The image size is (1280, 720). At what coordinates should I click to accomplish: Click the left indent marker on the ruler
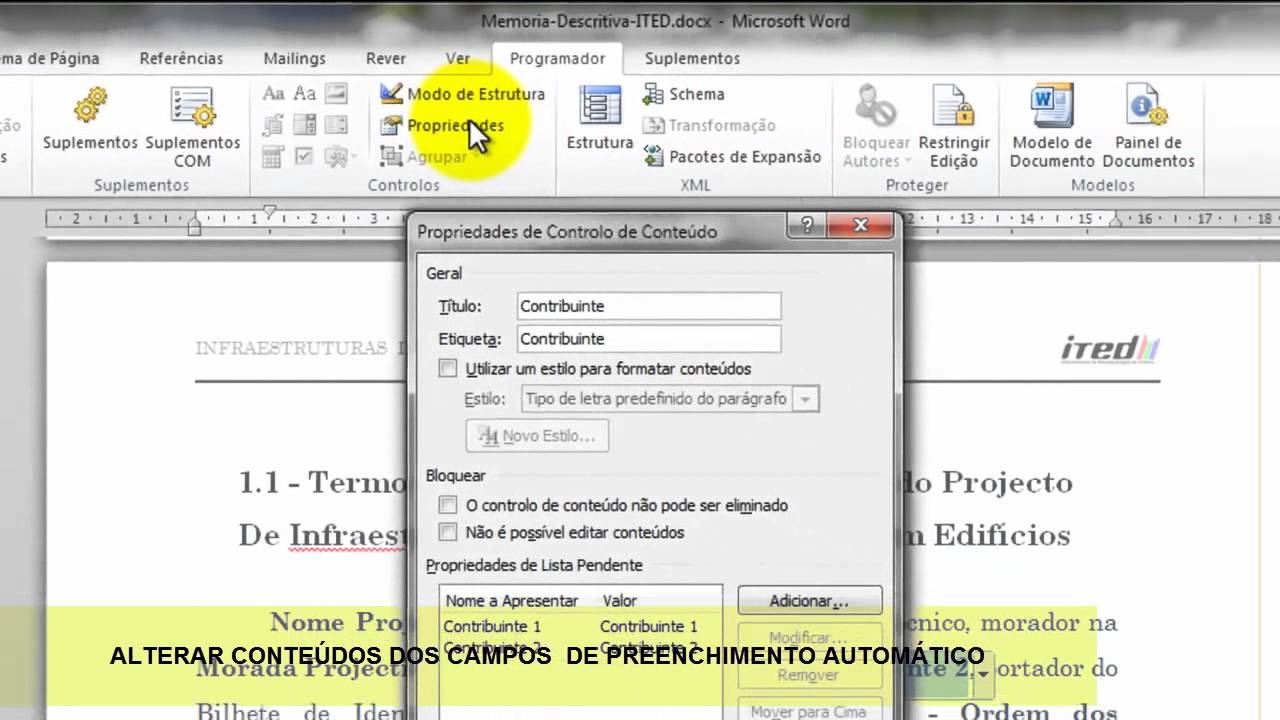194,227
